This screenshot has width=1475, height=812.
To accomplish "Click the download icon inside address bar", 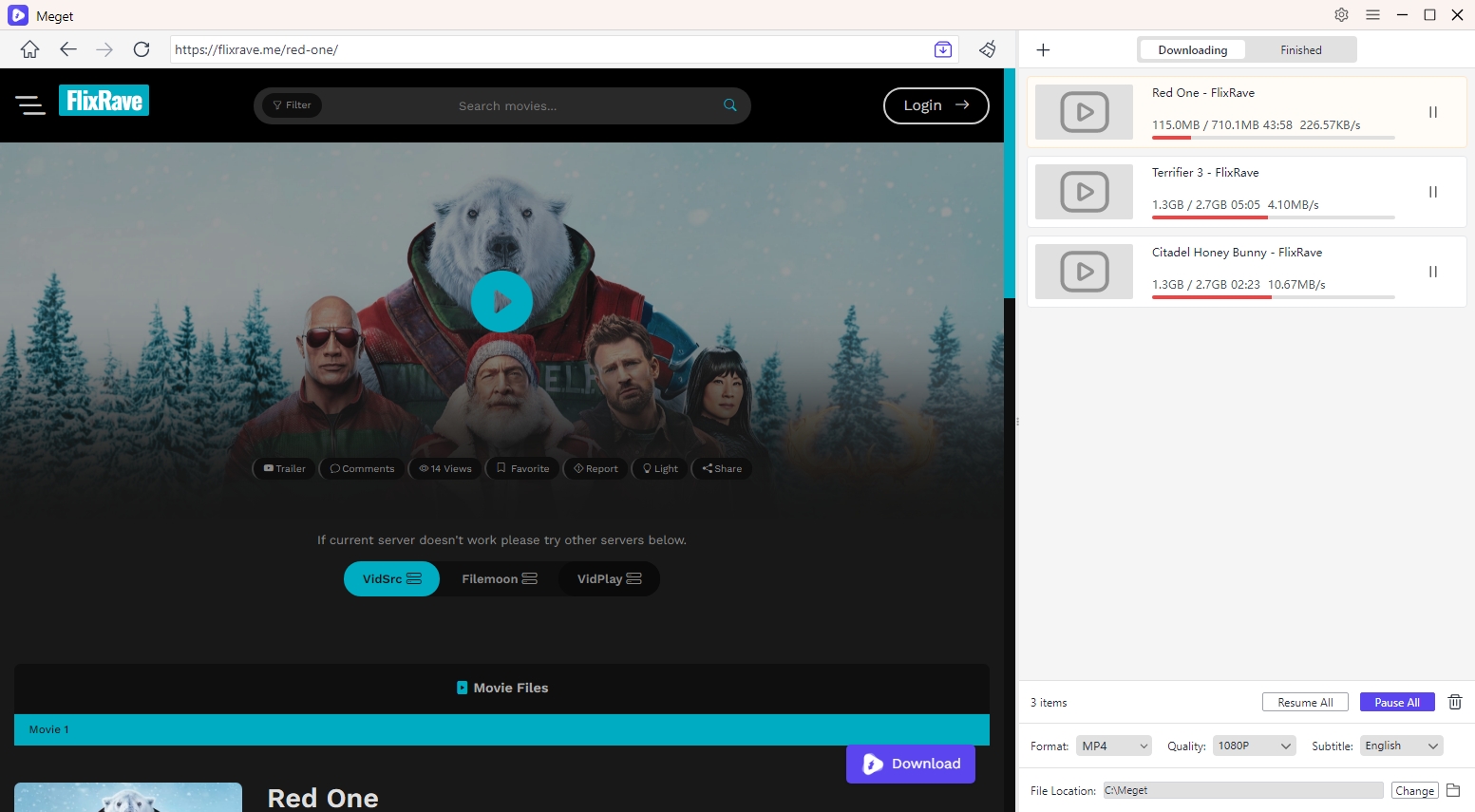I will [943, 49].
